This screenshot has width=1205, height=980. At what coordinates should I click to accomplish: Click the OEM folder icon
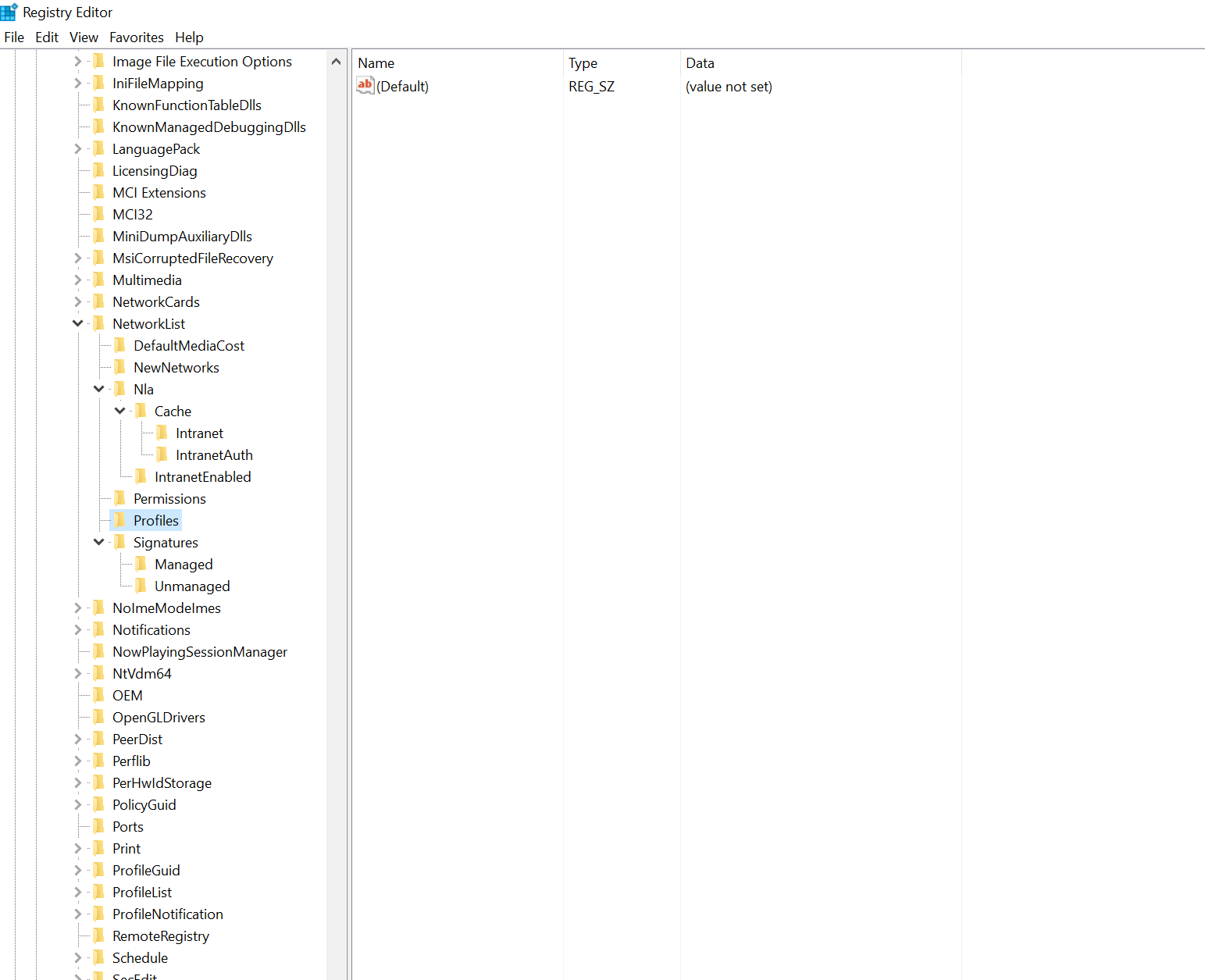point(99,695)
